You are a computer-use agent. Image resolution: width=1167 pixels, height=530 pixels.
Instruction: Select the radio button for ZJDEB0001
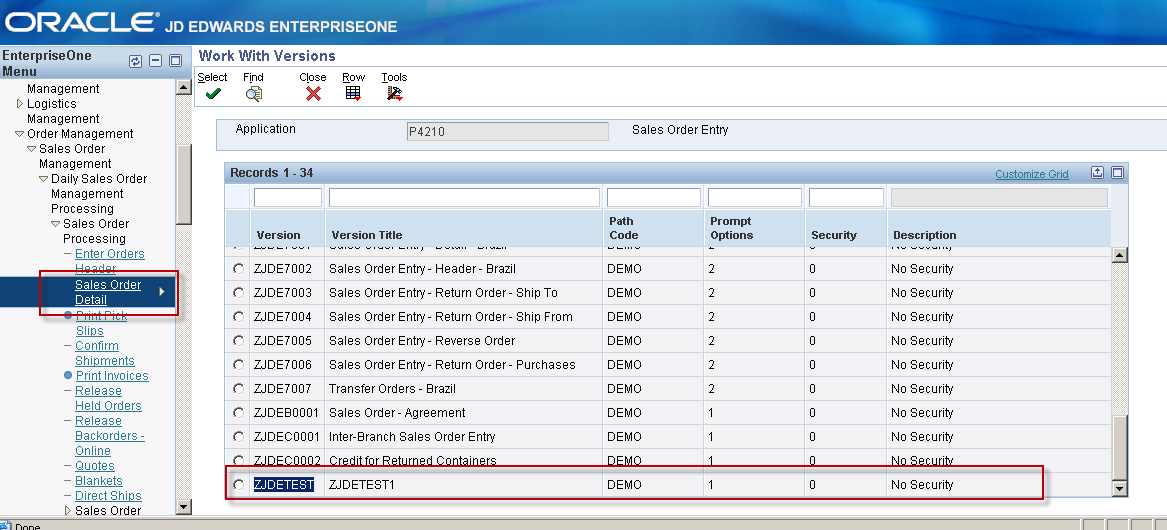(x=238, y=412)
